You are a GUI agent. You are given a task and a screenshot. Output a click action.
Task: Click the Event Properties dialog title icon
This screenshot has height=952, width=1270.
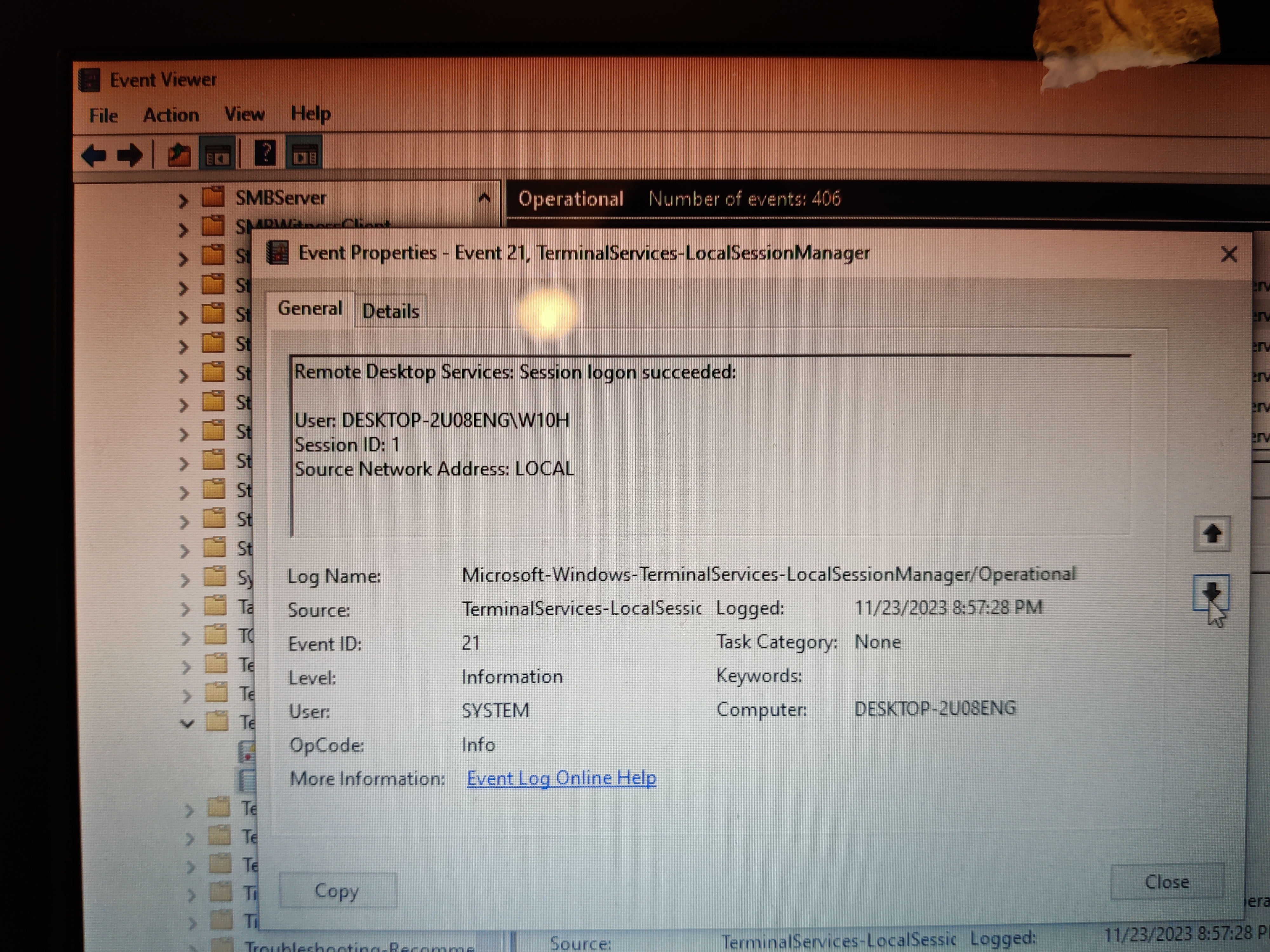tap(278, 253)
